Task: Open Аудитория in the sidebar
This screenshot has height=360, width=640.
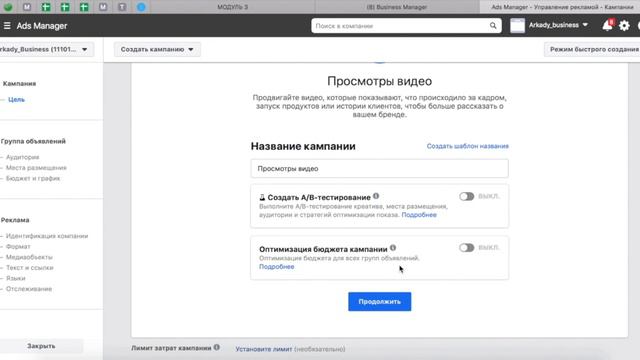Action: (22, 157)
